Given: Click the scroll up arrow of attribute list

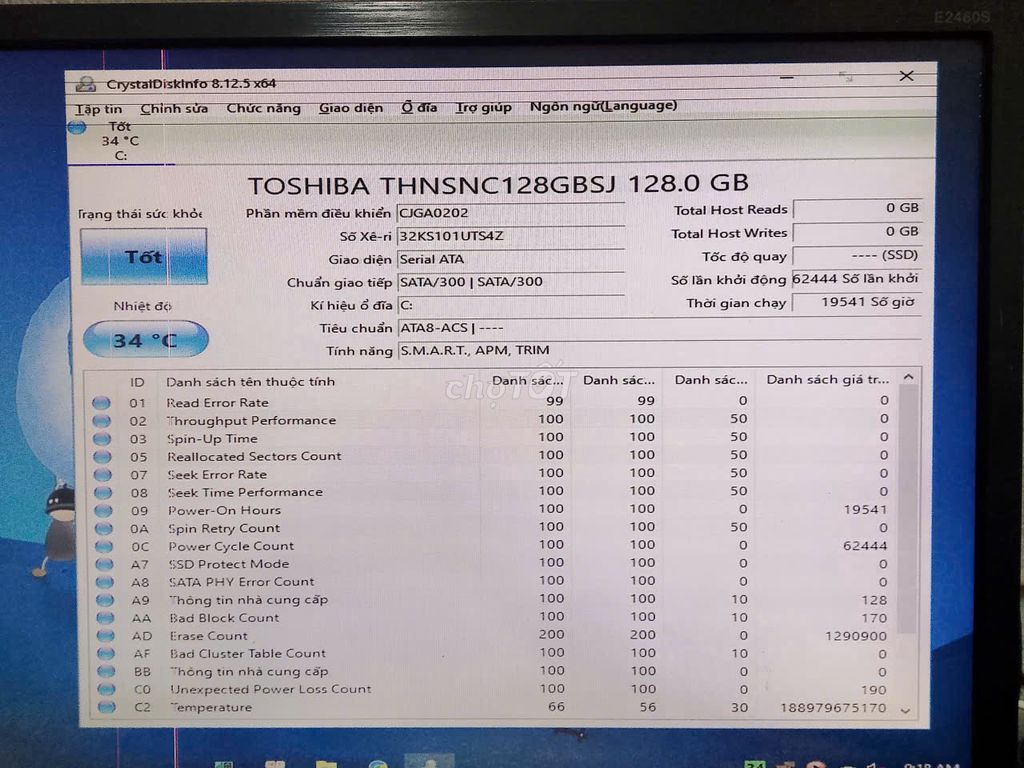Looking at the screenshot, I should pyautogui.click(x=908, y=377).
